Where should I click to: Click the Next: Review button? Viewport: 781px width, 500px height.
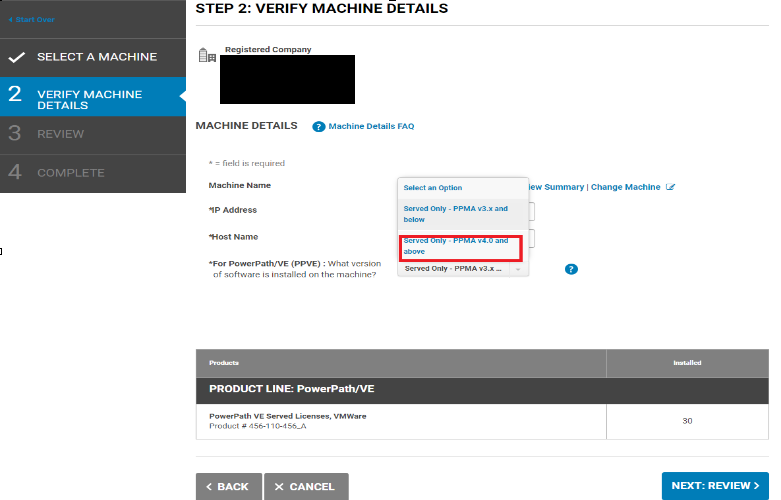pyautogui.click(x=715, y=486)
